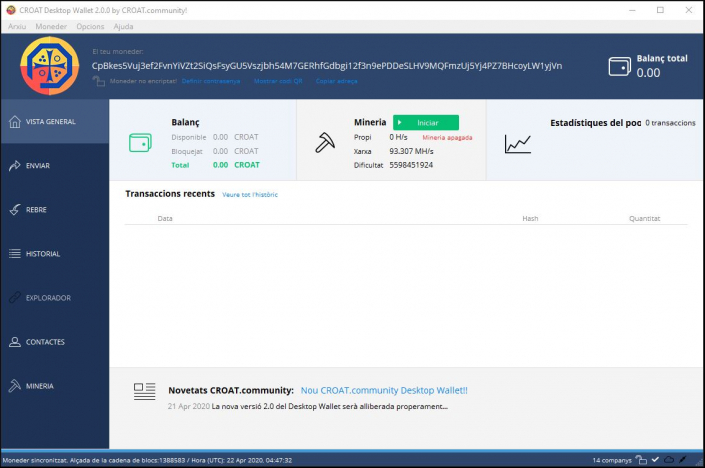This screenshot has width=705, height=468.
Task: Start mining with the Iniciar button
Action: tap(426, 122)
